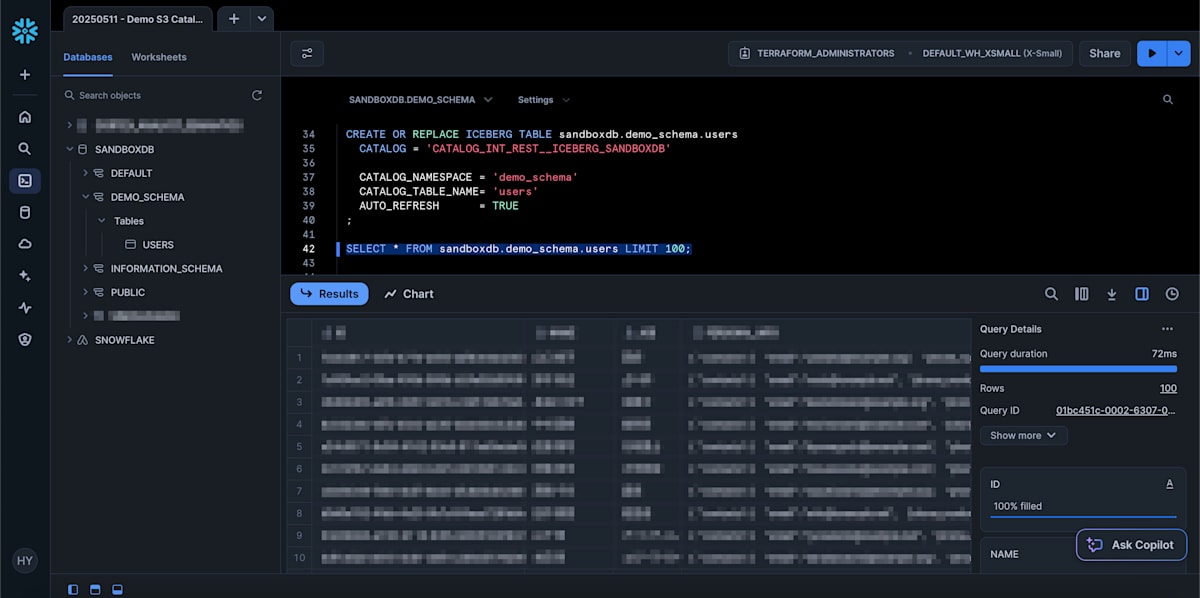
Task: Select the 20250511 Demo S3 Catalog tab
Action: coord(138,18)
